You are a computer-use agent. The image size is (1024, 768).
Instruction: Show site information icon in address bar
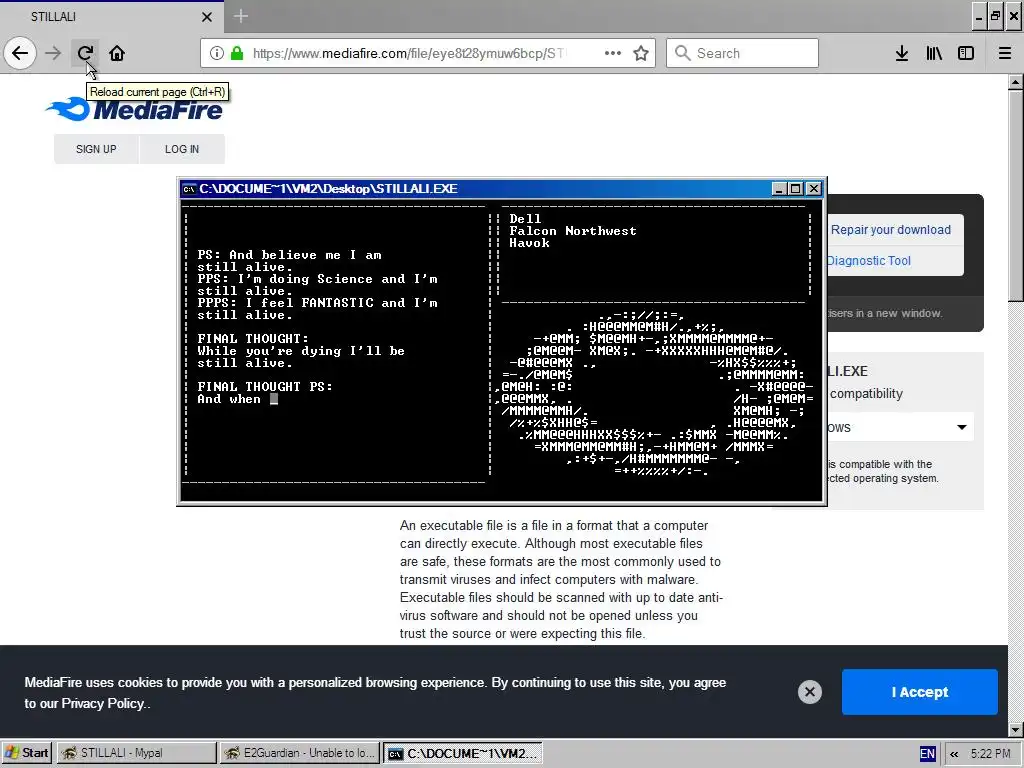point(217,53)
